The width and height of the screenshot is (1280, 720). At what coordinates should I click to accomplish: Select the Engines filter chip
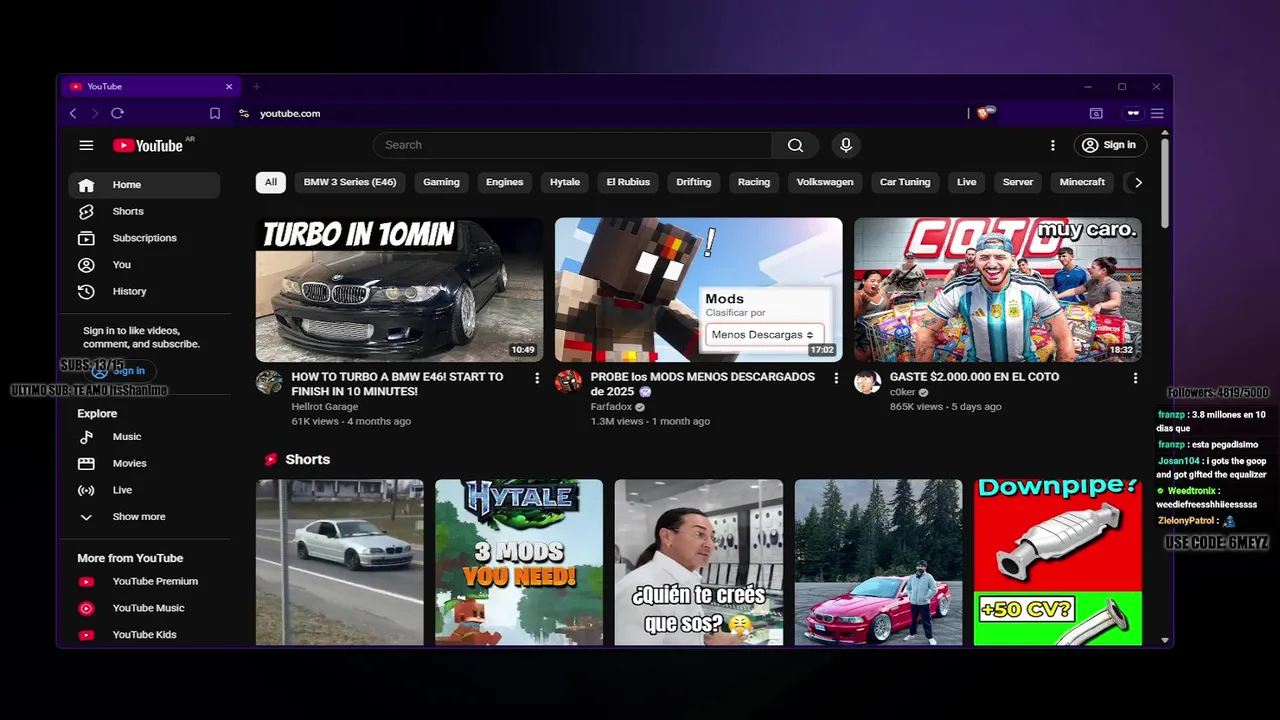coord(505,182)
